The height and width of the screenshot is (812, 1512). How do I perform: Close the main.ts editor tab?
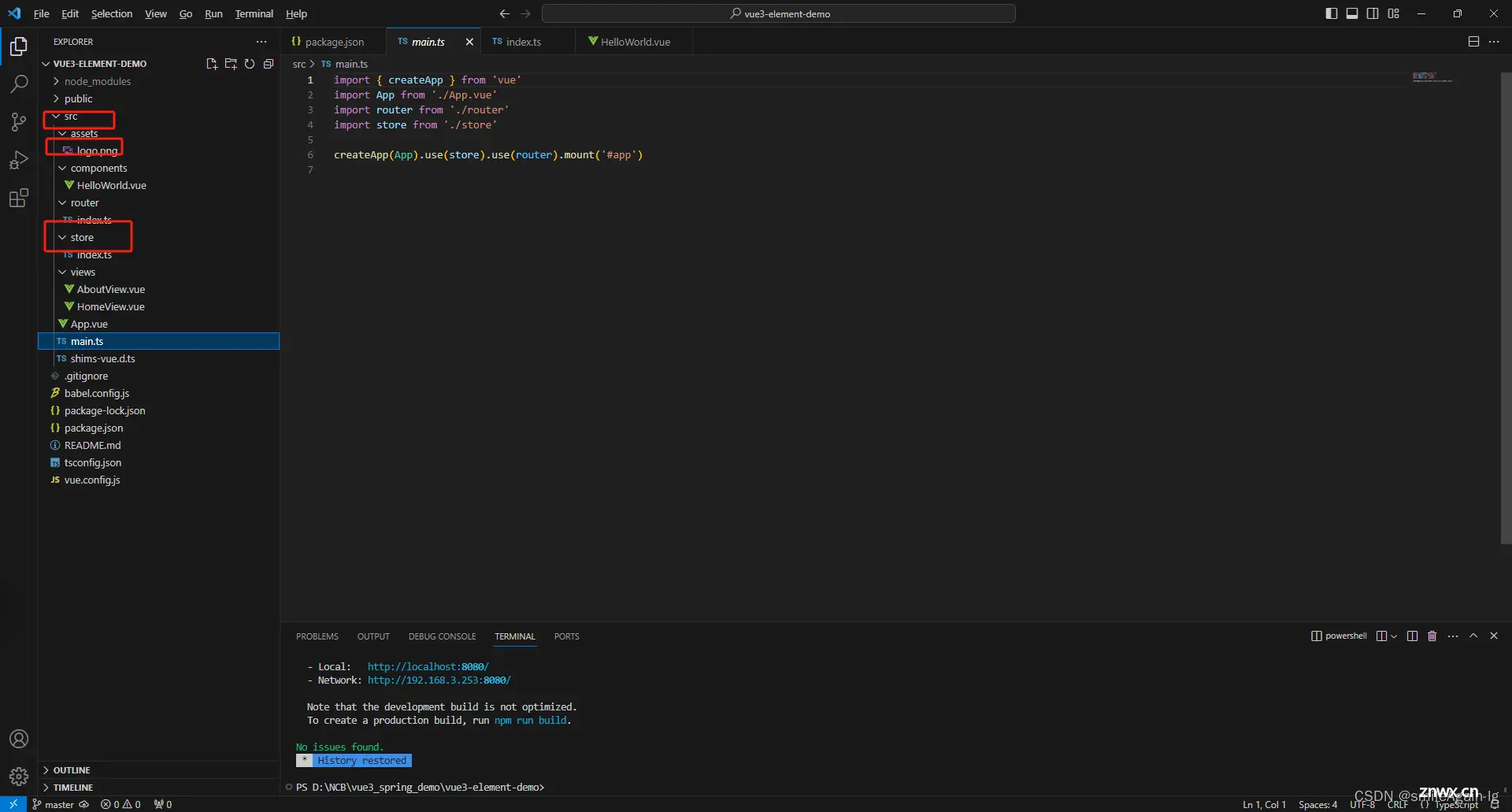tap(469, 42)
